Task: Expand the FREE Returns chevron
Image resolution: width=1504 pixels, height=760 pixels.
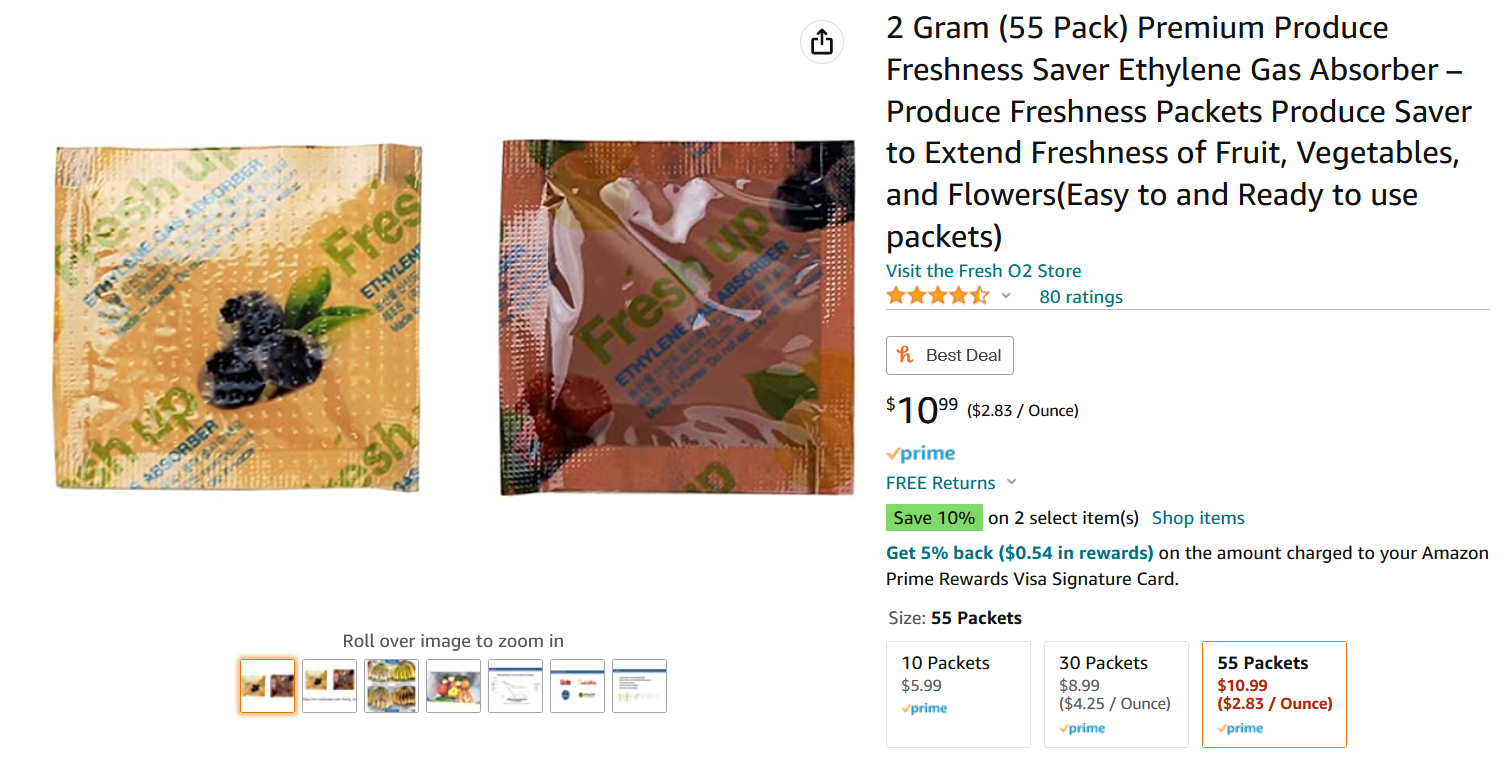Action: coord(1011,483)
